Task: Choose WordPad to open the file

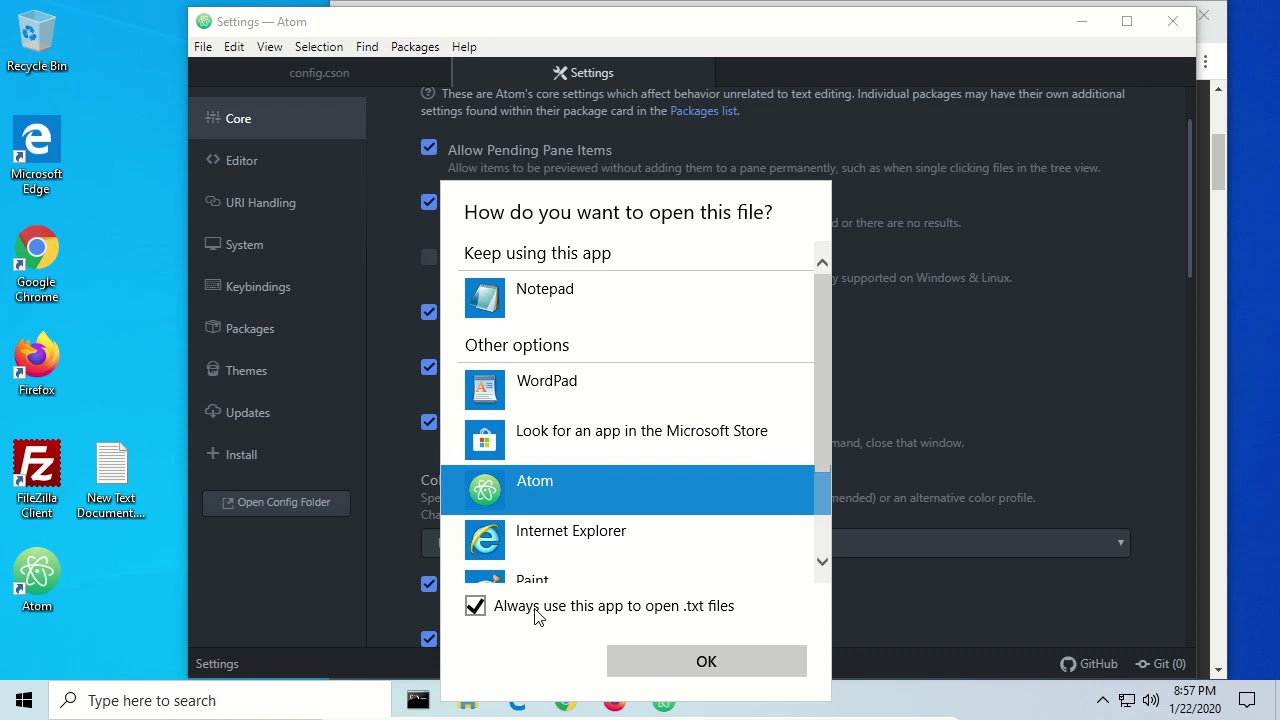Action: click(638, 390)
